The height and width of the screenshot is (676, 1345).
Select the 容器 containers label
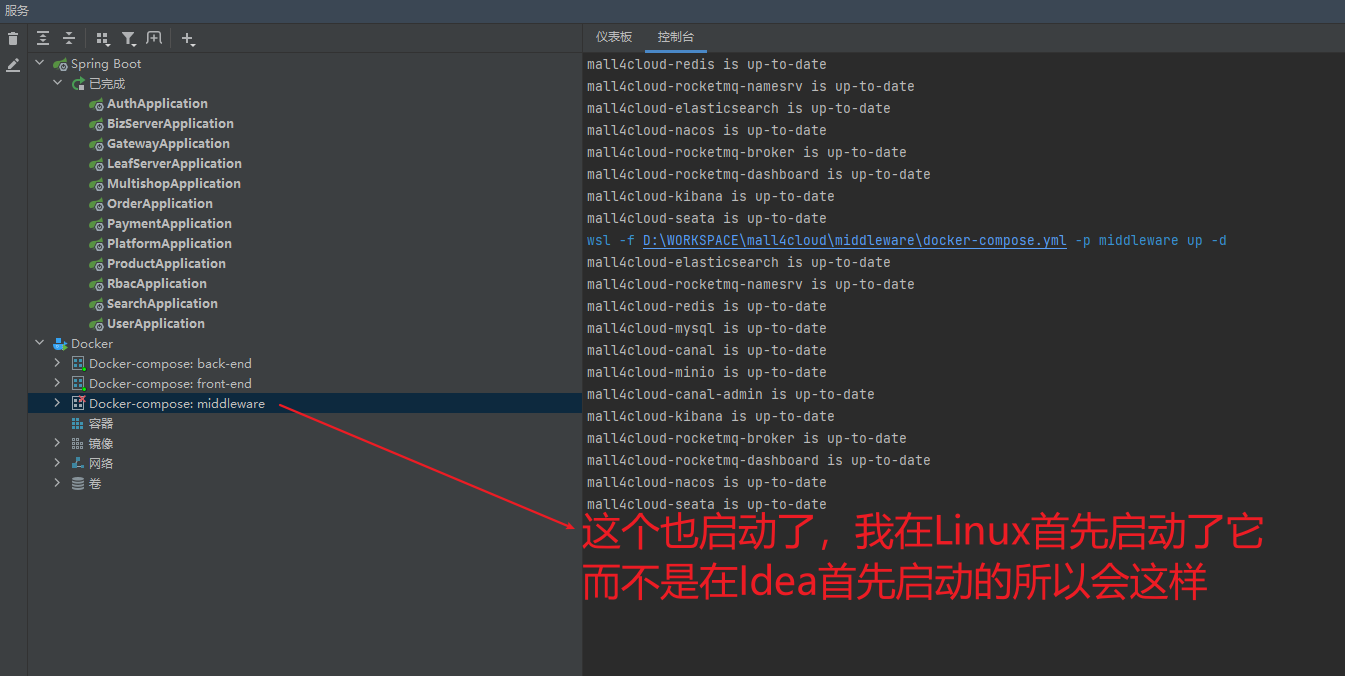(101, 423)
